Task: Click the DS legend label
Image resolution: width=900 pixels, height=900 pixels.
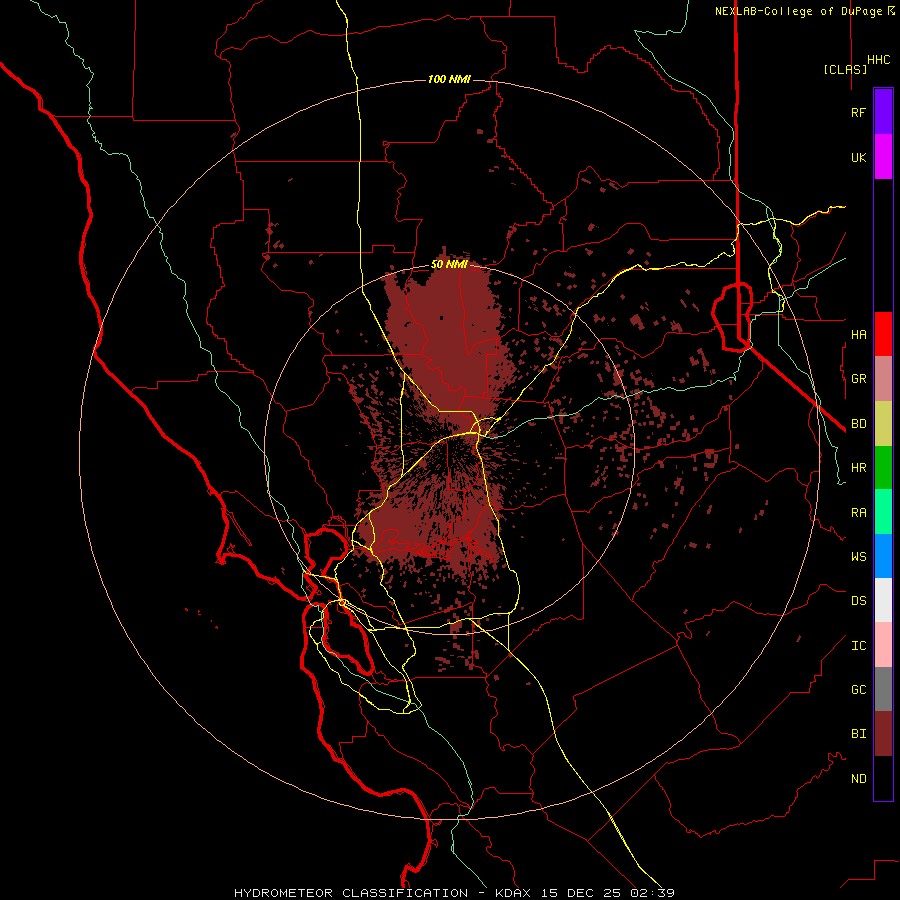Action: pos(858,601)
